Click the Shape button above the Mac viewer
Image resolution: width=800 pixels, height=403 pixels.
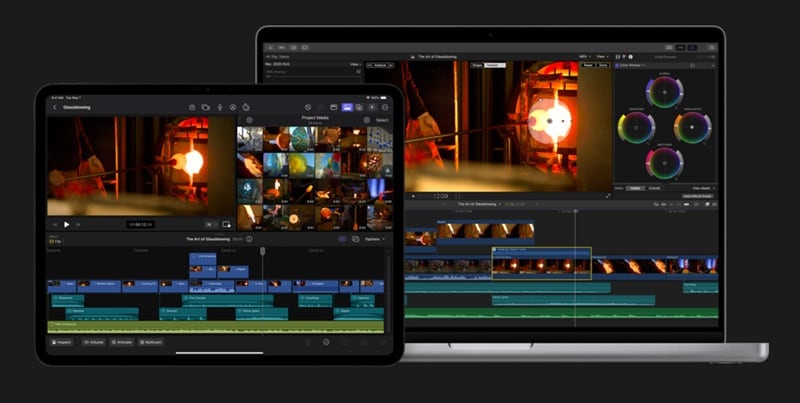coord(477,65)
